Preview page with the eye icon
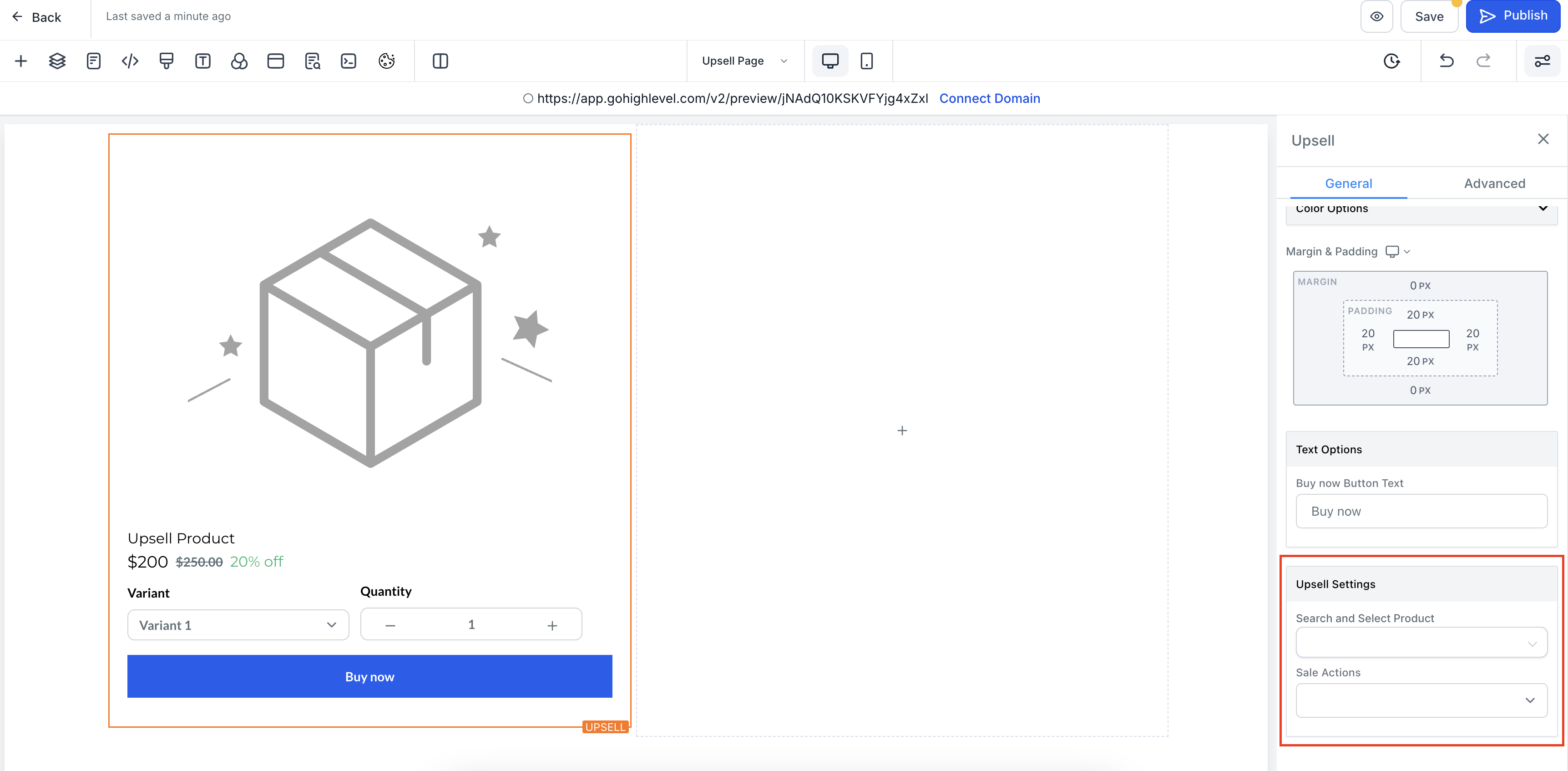Viewport: 1568px width, 771px height. 1376,16
